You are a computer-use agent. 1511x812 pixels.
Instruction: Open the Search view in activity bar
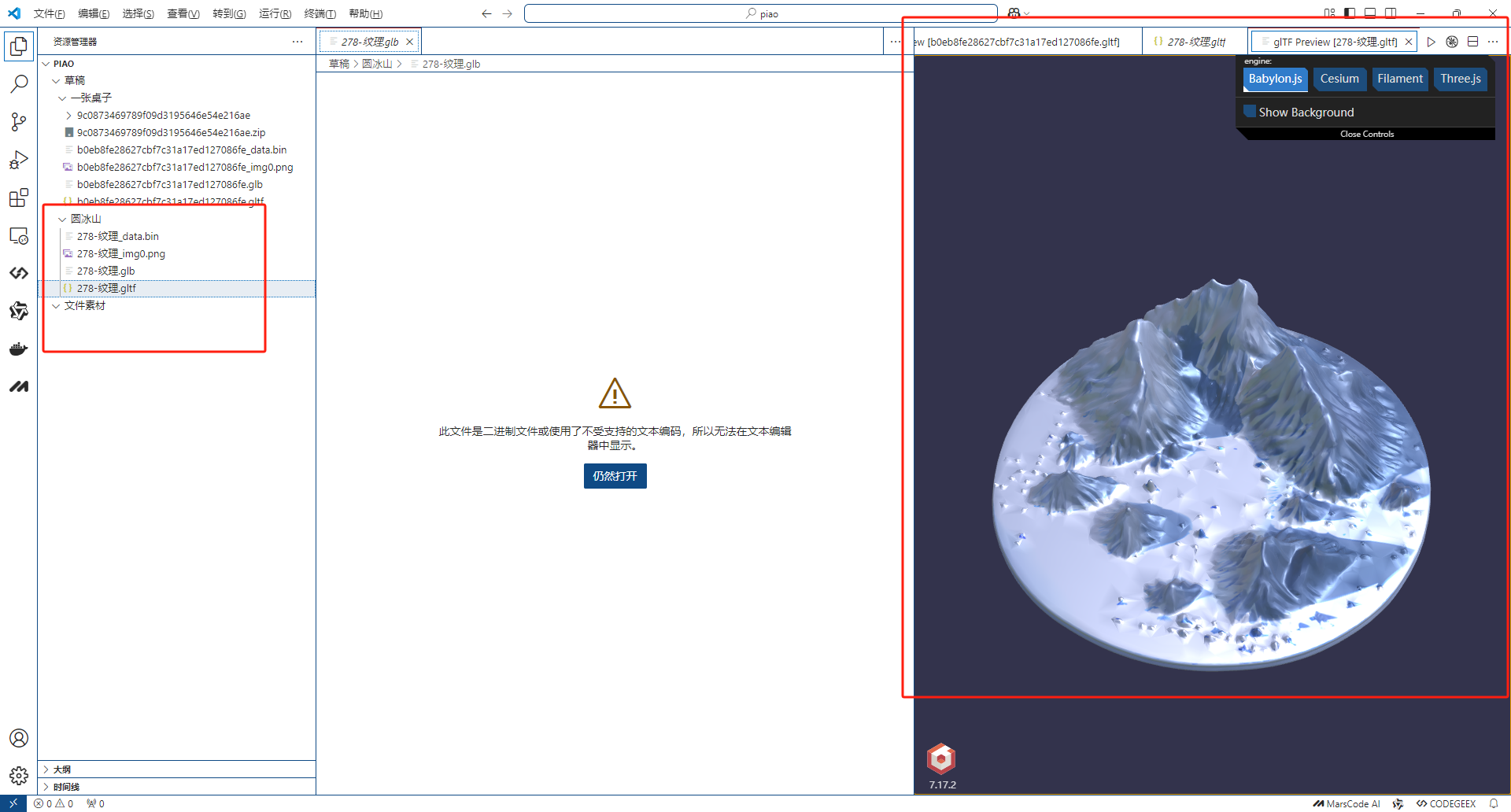click(x=19, y=83)
